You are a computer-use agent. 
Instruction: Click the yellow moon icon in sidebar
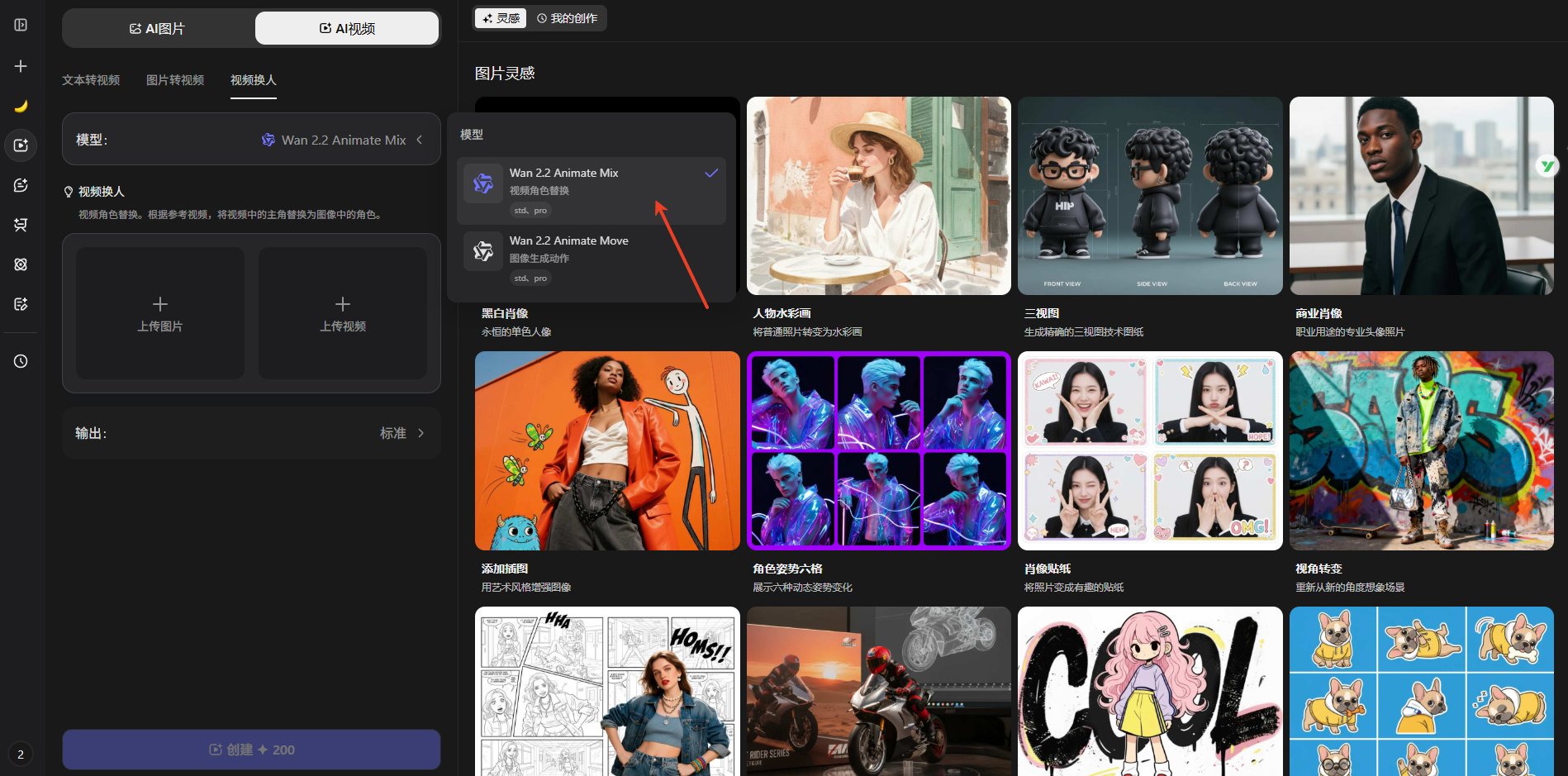[x=21, y=106]
